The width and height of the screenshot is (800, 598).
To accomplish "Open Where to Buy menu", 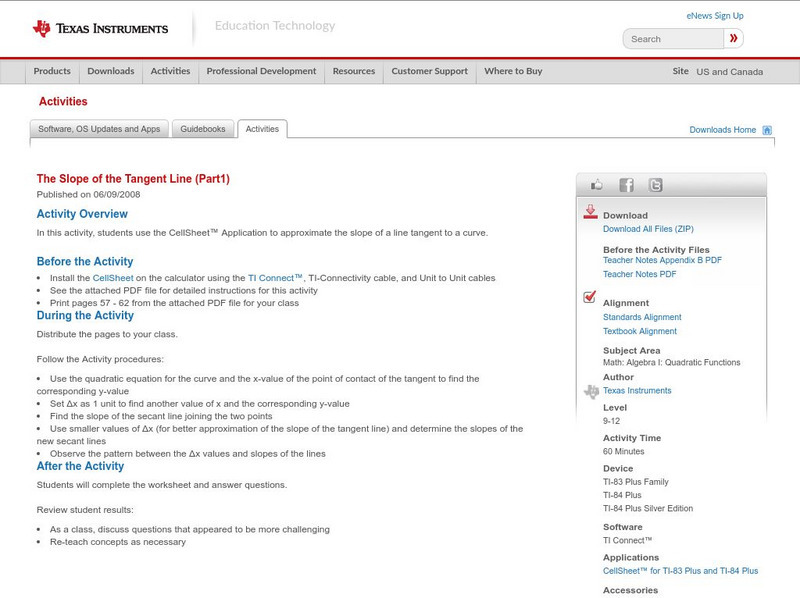I will pyautogui.click(x=513, y=71).
